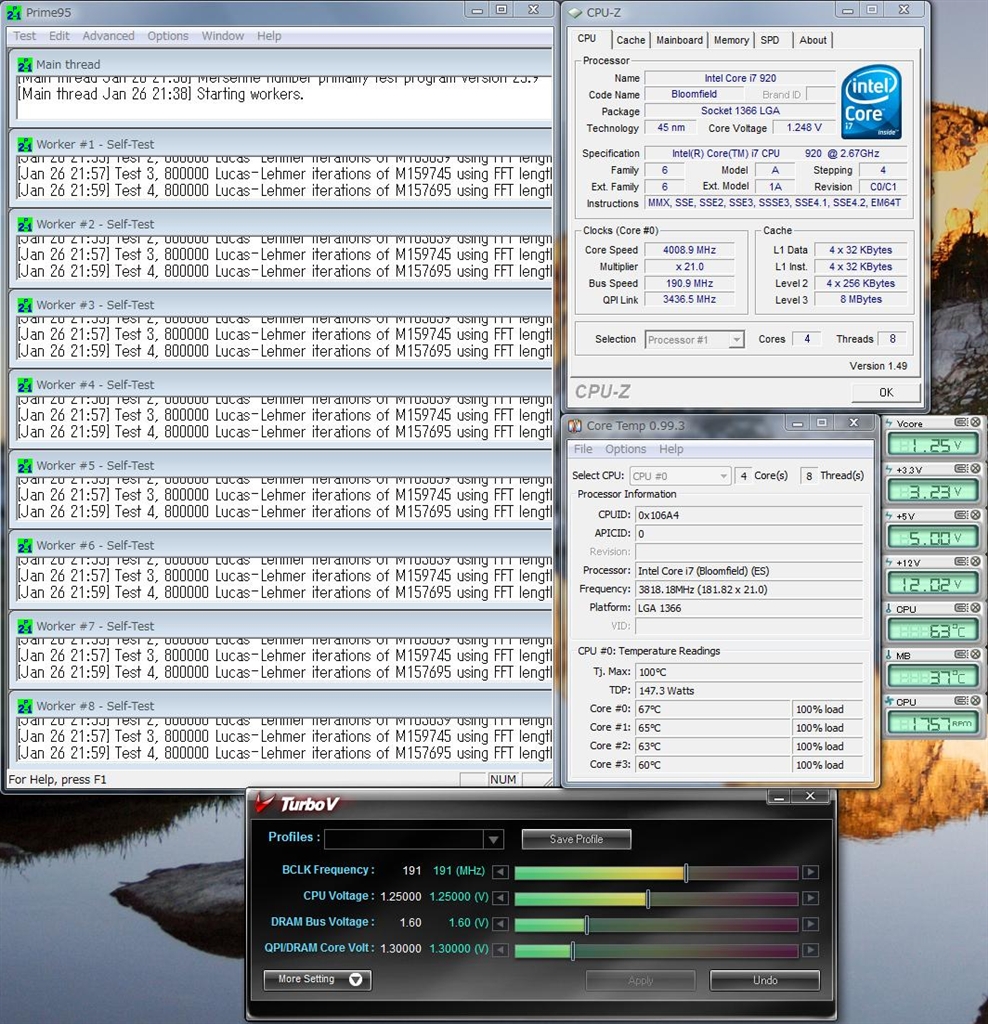
Task: Open settings icon on +3.3V widget
Action: pyautogui.click(x=961, y=469)
